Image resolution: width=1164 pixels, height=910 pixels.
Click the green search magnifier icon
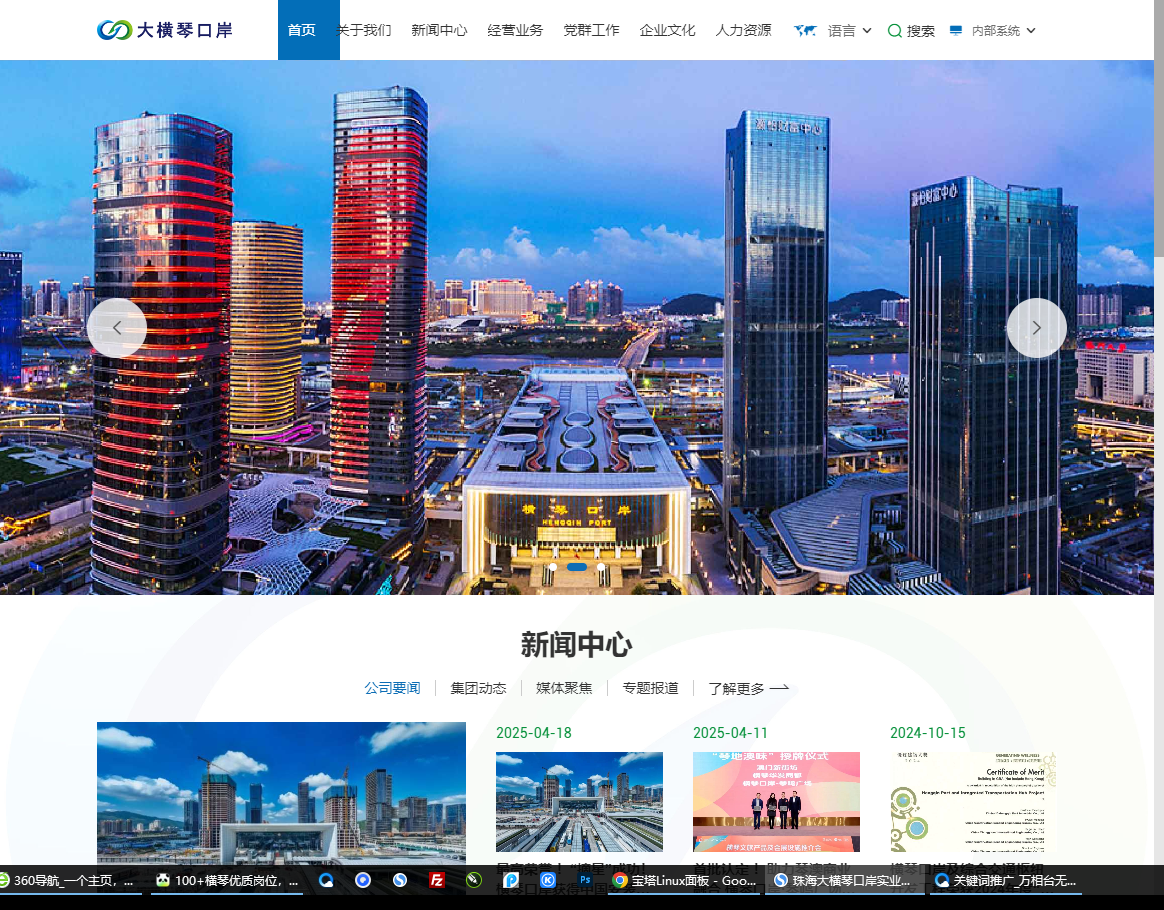[894, 31]
